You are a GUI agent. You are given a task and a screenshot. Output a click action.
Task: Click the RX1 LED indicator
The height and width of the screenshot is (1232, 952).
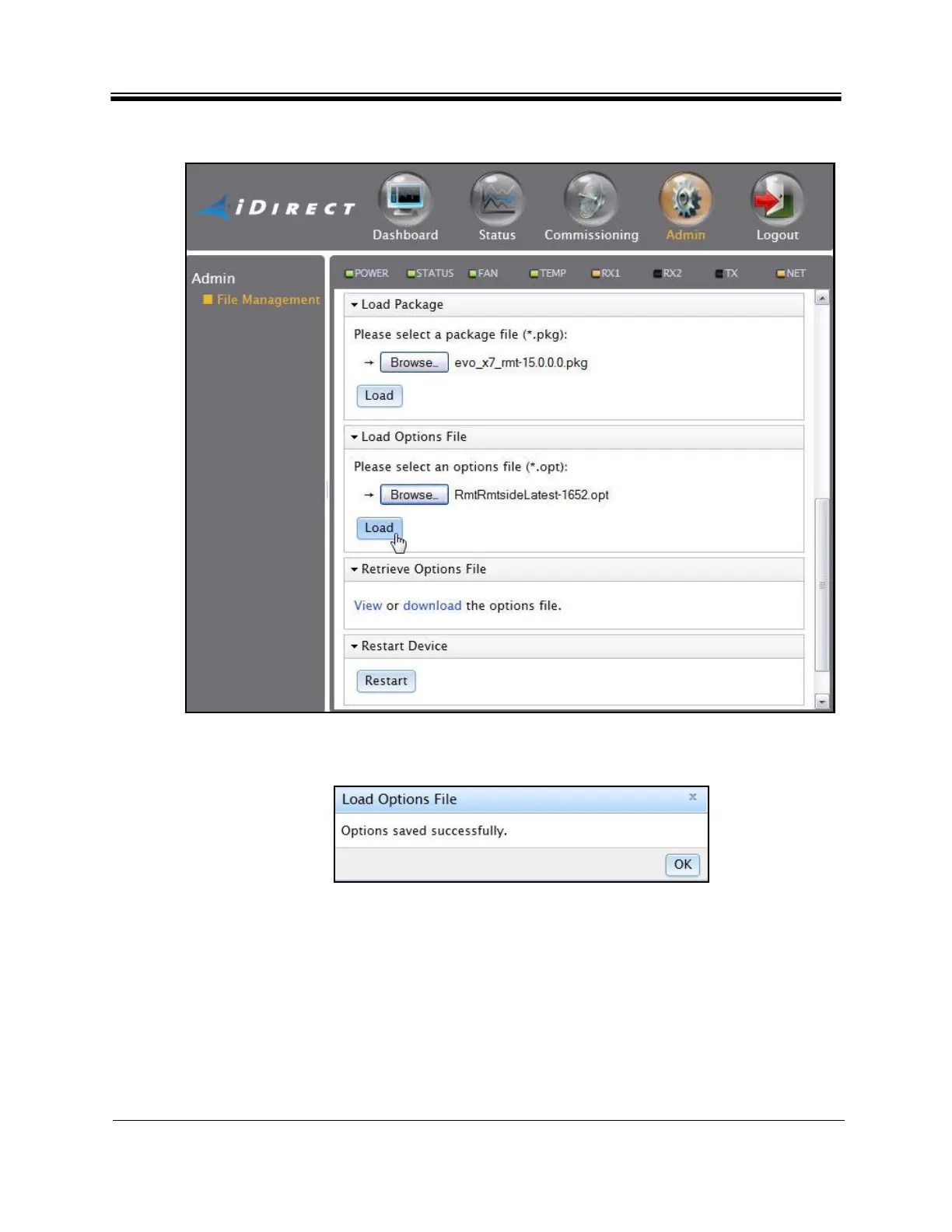(x=596, y=274)
